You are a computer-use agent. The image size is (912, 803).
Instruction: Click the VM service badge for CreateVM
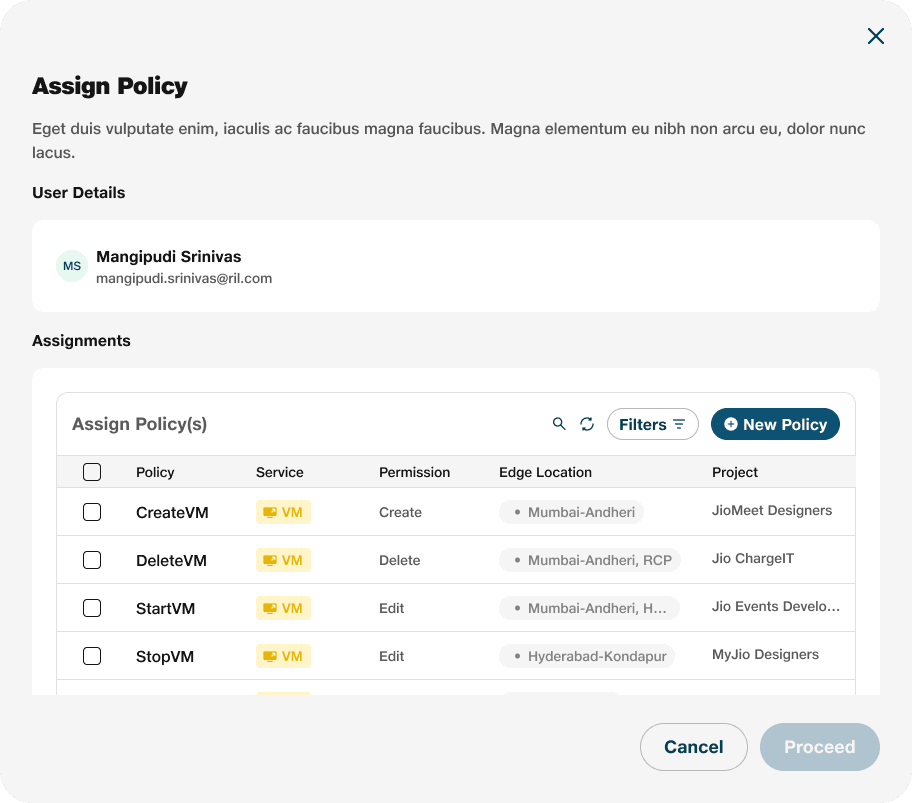pyautogui.click(x=283, y=512)
